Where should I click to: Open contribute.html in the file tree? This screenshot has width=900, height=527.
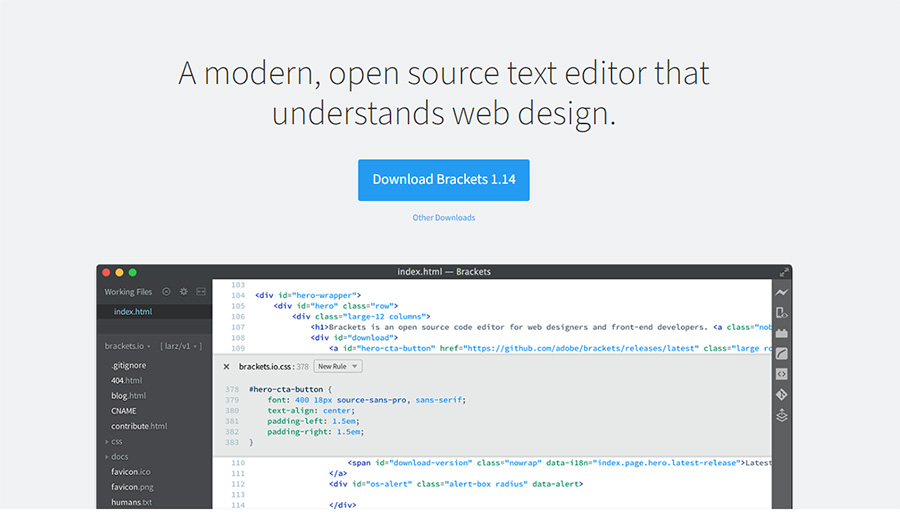(139, 426)
